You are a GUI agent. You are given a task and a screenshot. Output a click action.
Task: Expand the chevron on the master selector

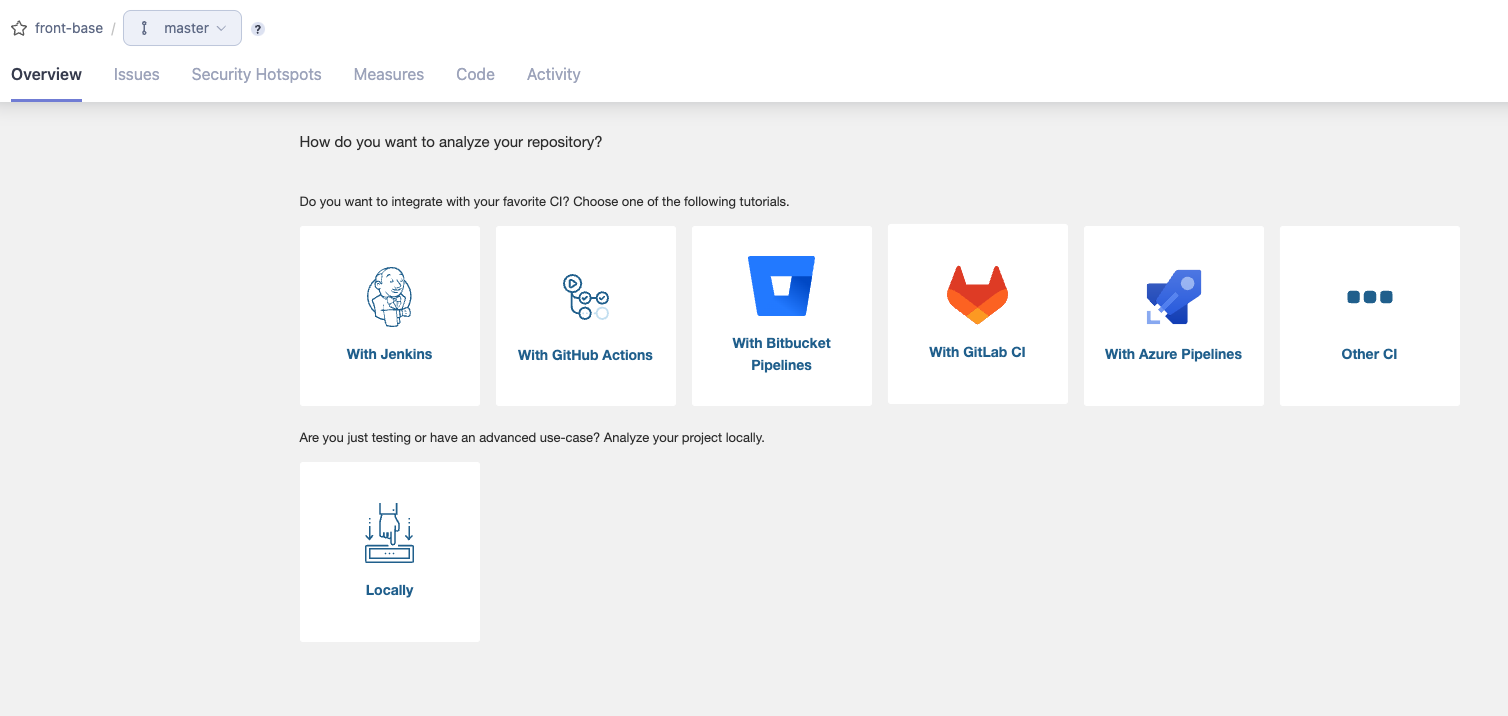221,28
